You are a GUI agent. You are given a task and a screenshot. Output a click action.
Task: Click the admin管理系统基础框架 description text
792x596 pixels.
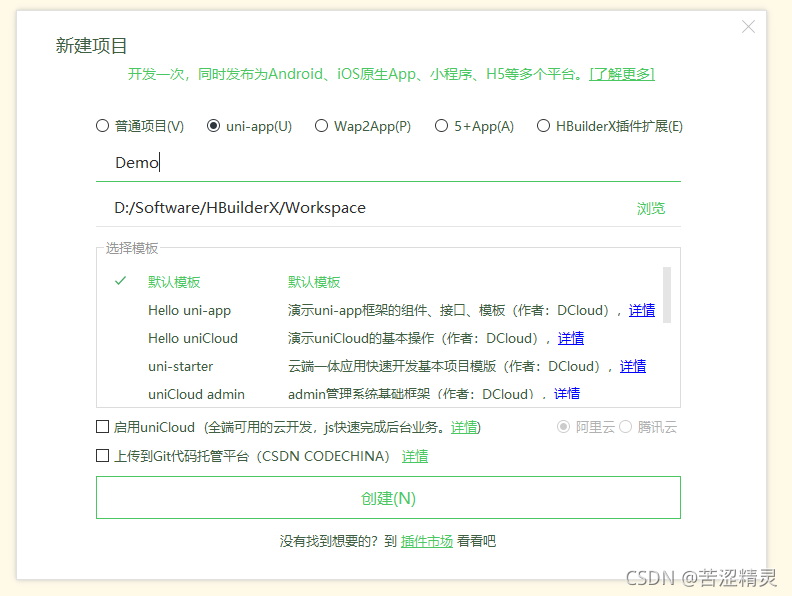pyautogui.click(x=416, y=394)
